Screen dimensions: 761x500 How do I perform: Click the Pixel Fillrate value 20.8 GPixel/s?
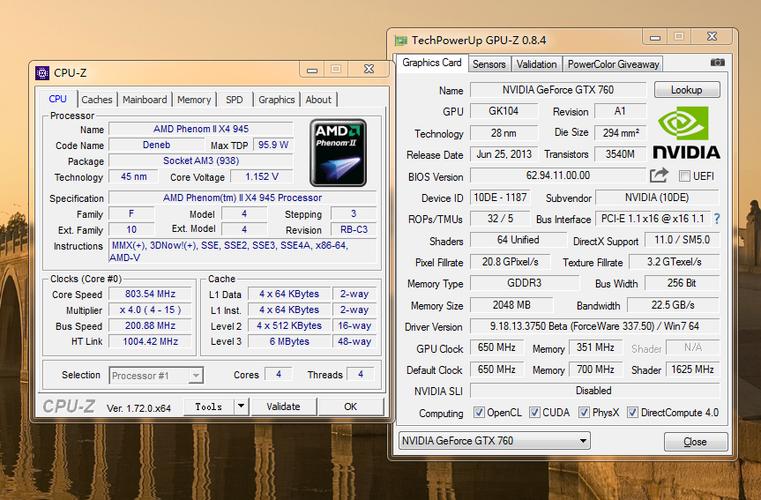point(510,262)
